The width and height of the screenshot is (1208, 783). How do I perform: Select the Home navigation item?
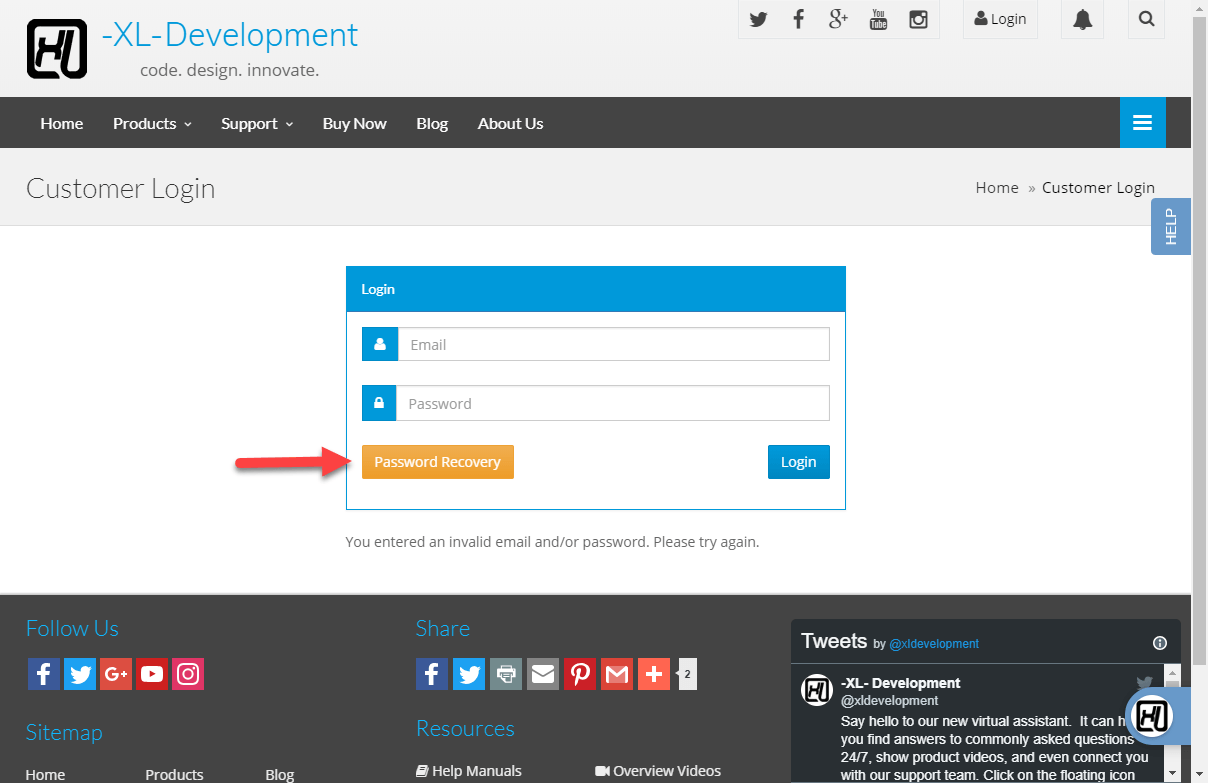(x=61, y=122)
